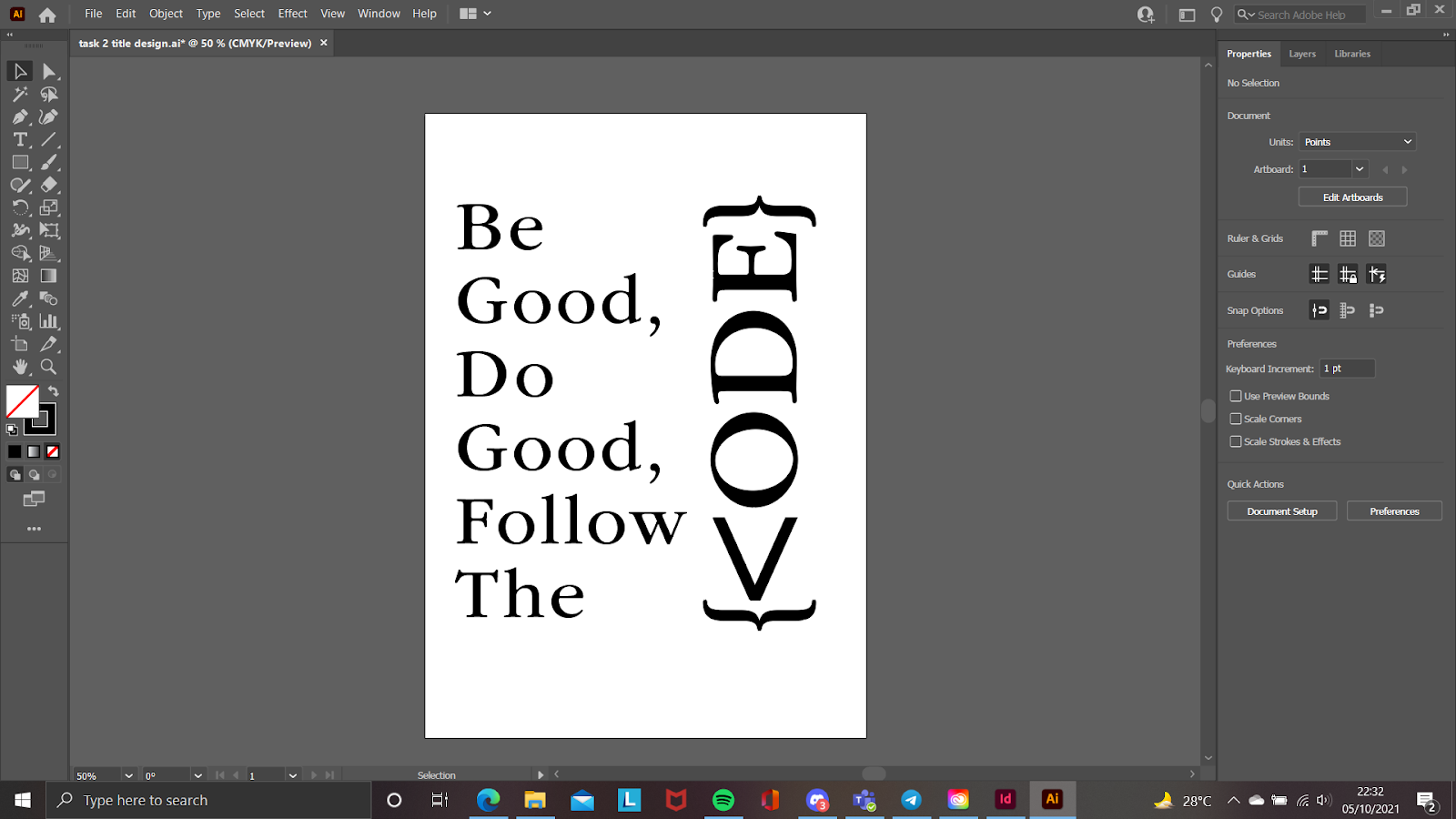Toggle Lock Guides button
Viewport: 1456px width, 819px height.
(1348, 274)
